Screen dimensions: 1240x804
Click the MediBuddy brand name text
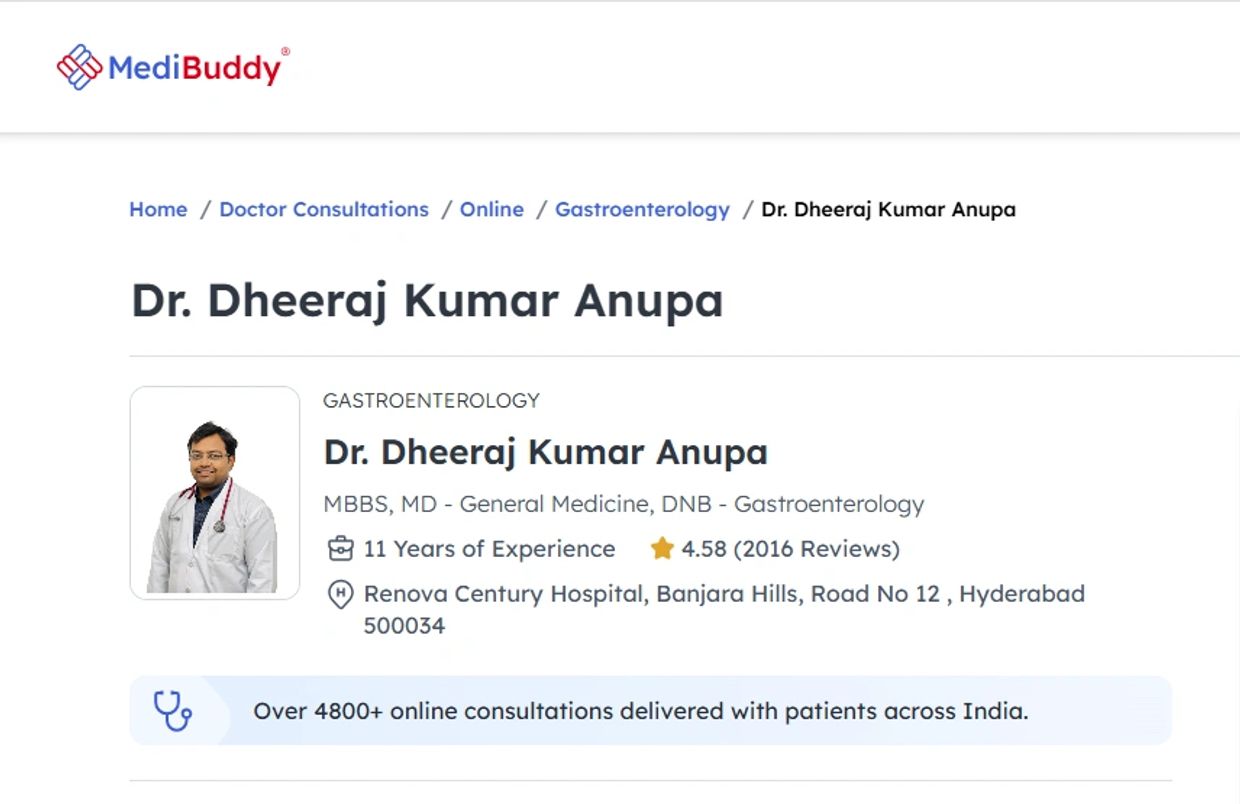197,68
